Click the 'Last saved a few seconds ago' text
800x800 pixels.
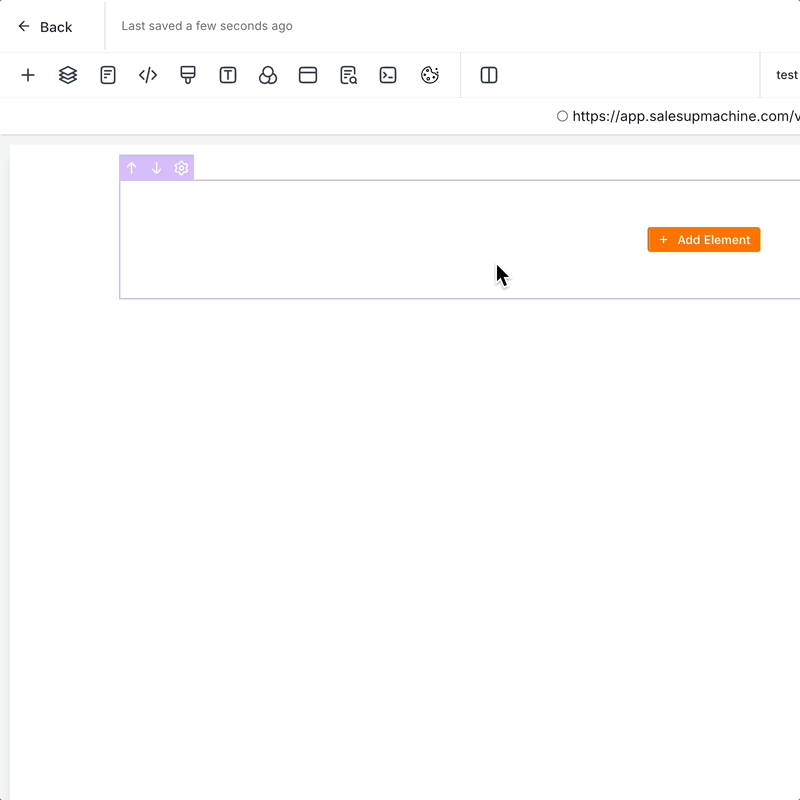pos(207,26)
